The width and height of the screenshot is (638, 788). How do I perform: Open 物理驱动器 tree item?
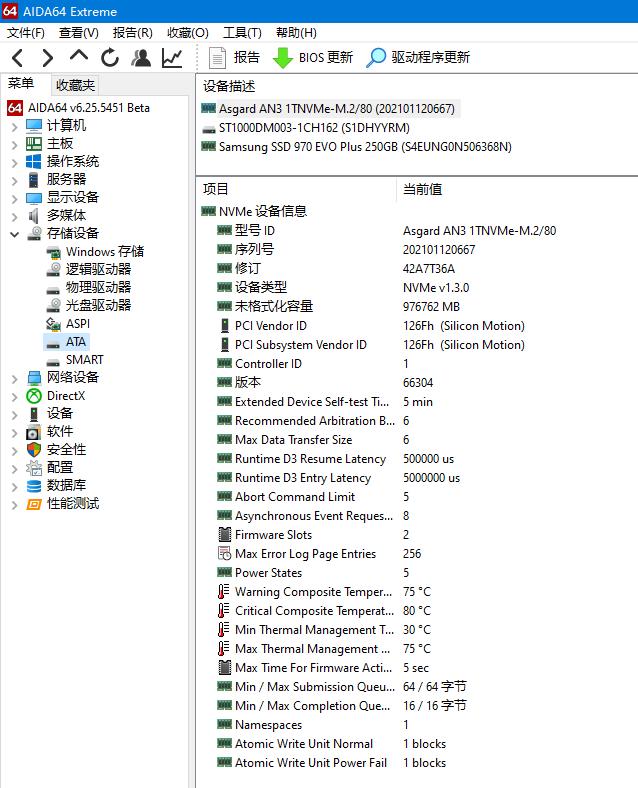pos(89,287)
